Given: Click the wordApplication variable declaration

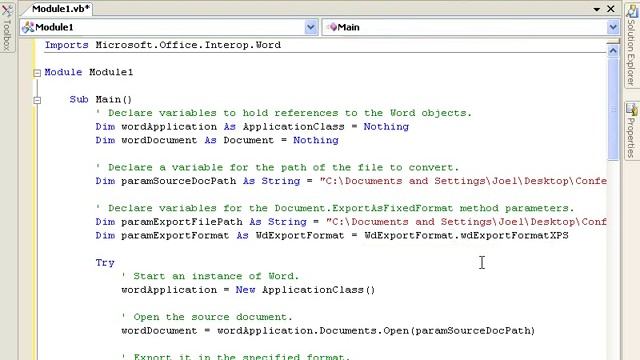Looking at the screenshot, I should click(x=169, y=127).
